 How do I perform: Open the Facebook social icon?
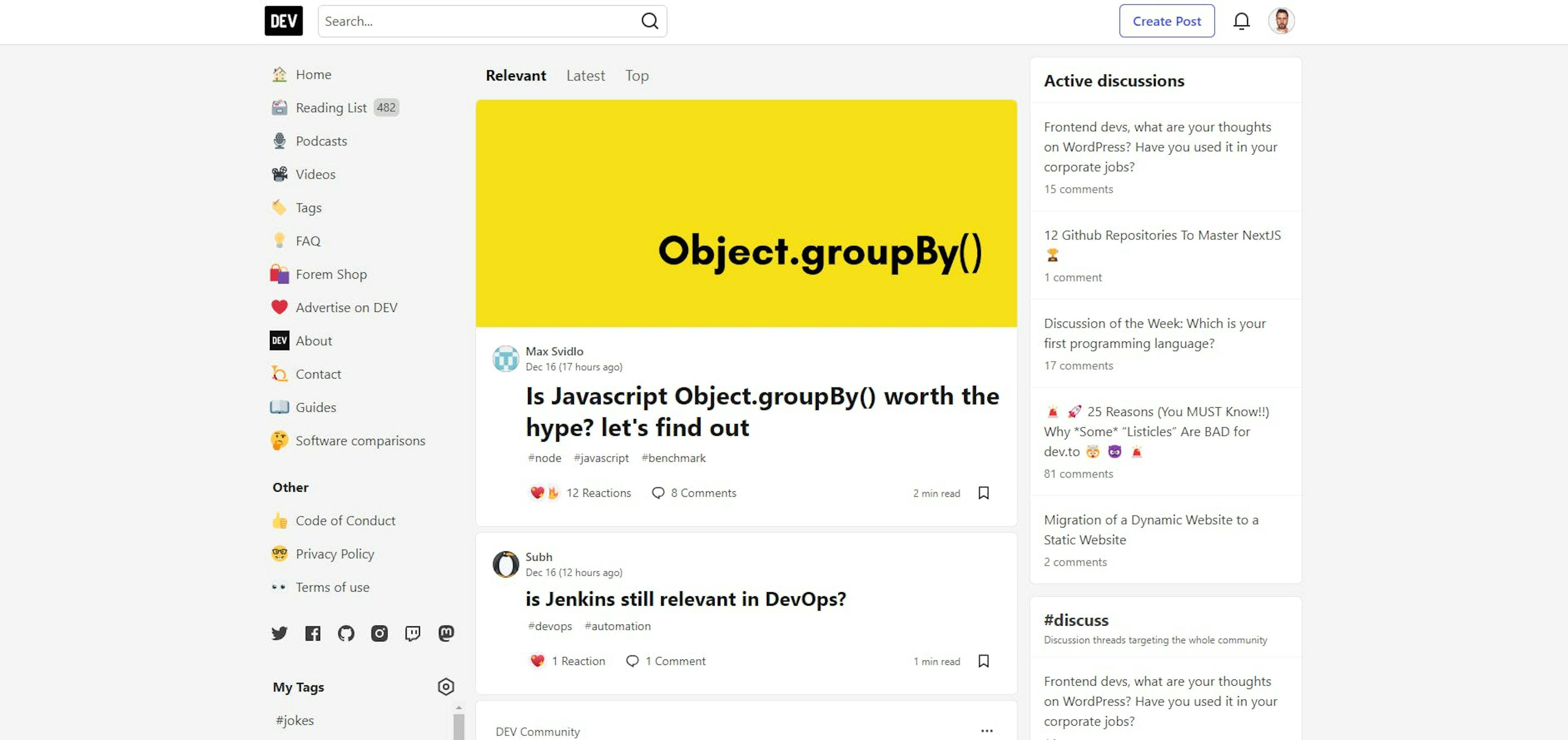tap(313, 633)
